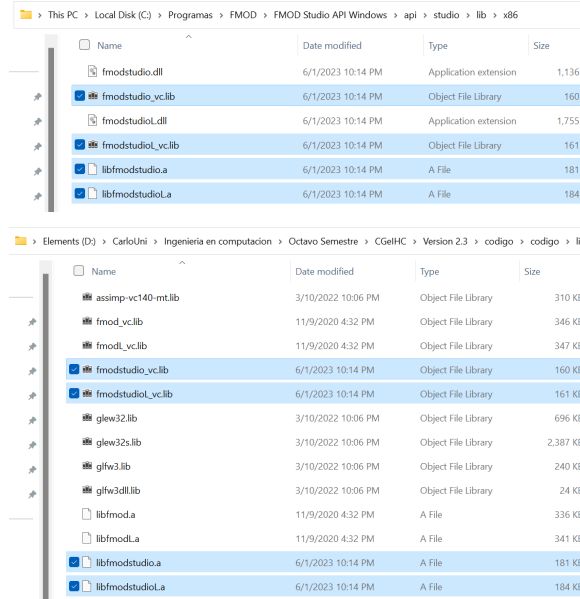
Task: Click the blank file icon of libfmodstudio.a in x86 folder
Action: (x=92, y=169)
